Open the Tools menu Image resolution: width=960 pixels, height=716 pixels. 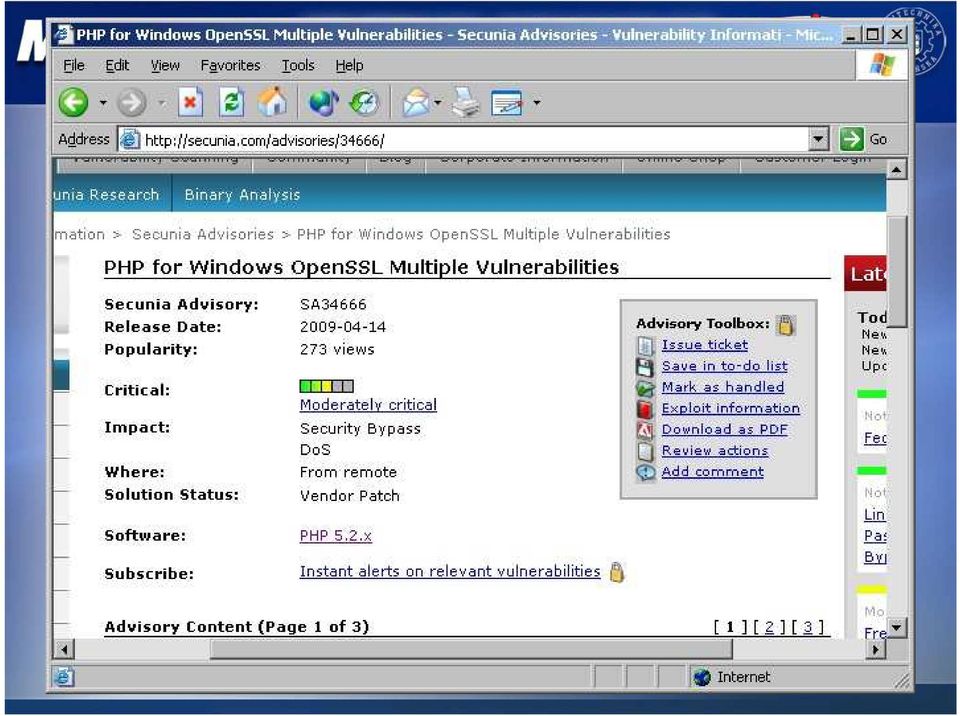[298, 65]
